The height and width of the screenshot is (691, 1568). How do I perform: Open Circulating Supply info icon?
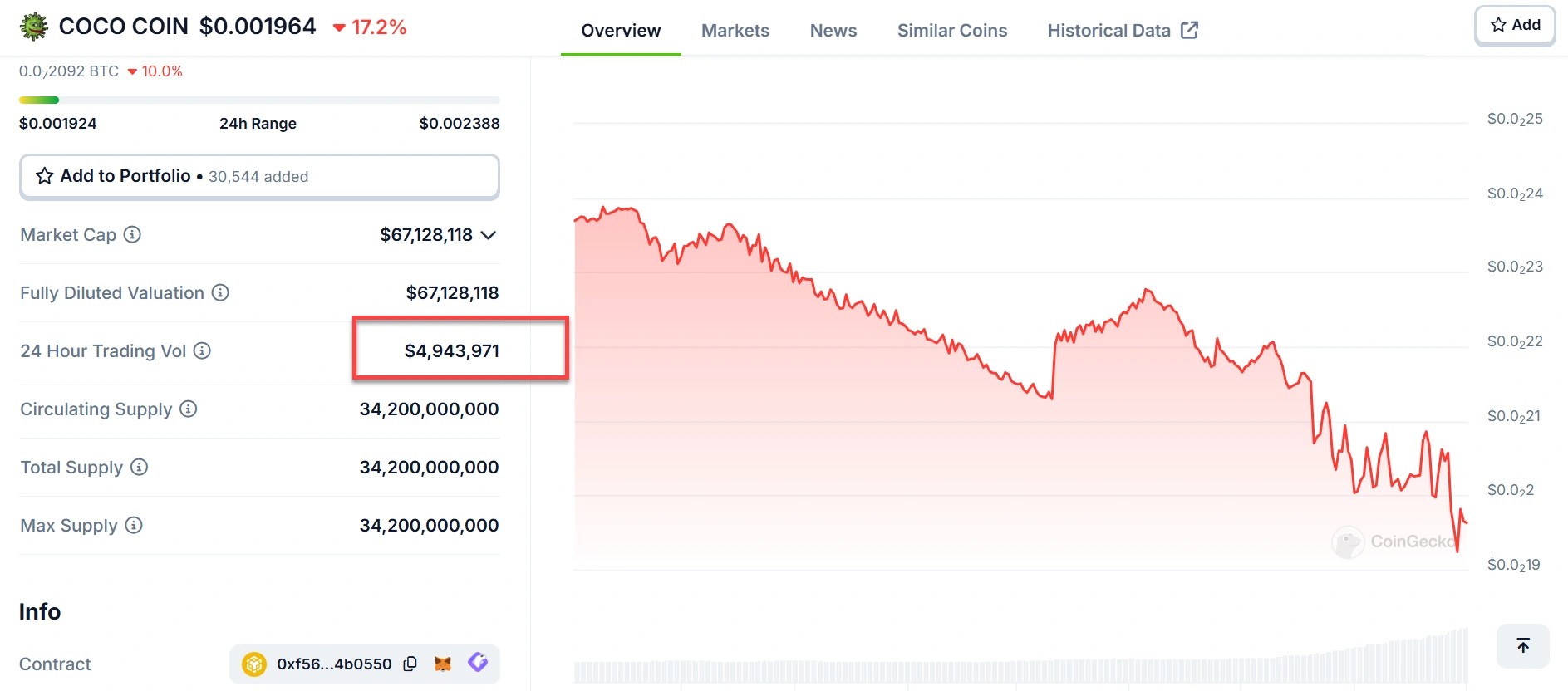tap(189, 409)
